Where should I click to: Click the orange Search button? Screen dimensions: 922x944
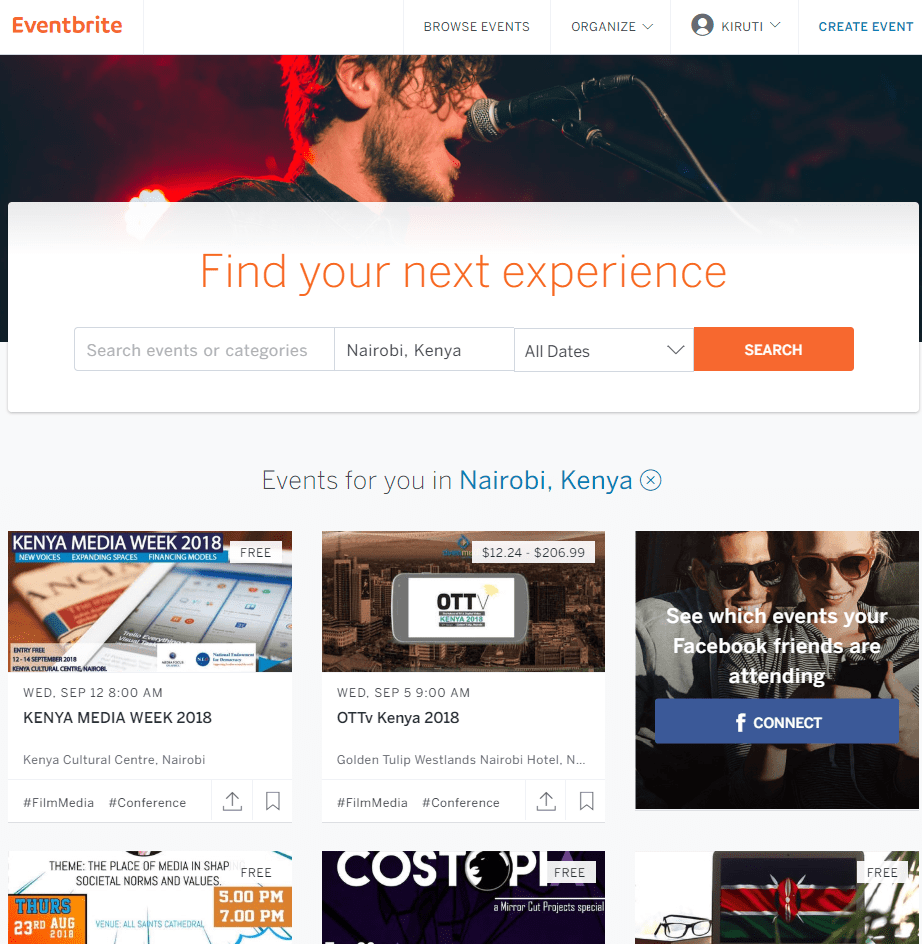click(x=773, y=349)
